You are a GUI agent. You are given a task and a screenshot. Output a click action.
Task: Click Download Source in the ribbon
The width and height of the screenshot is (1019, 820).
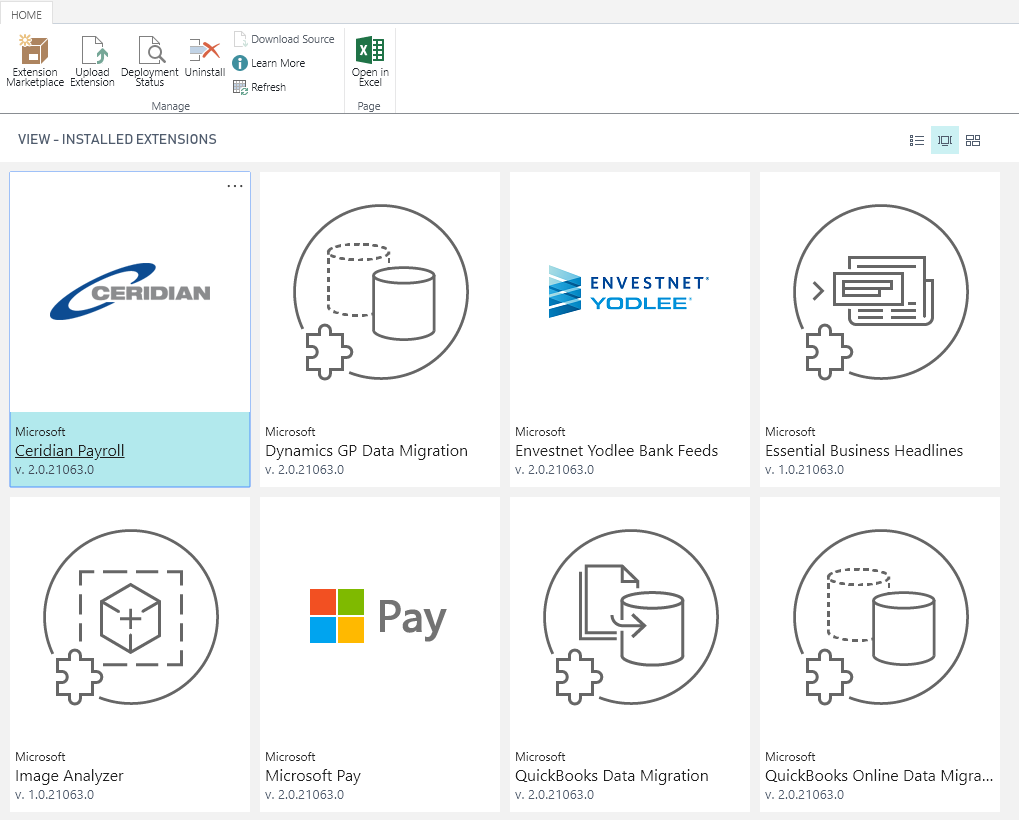(284, 39)
